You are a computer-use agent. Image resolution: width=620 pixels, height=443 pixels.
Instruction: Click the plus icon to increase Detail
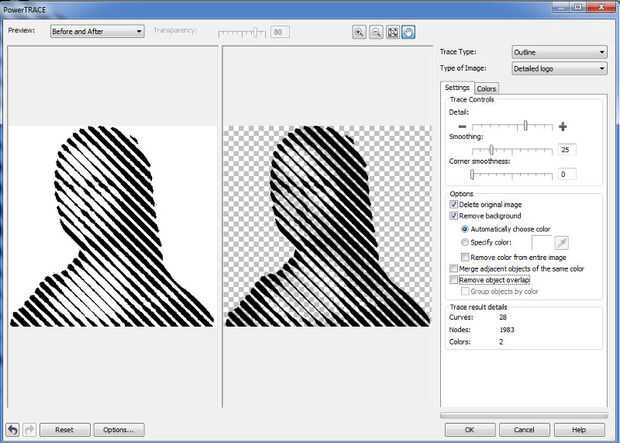563,127
